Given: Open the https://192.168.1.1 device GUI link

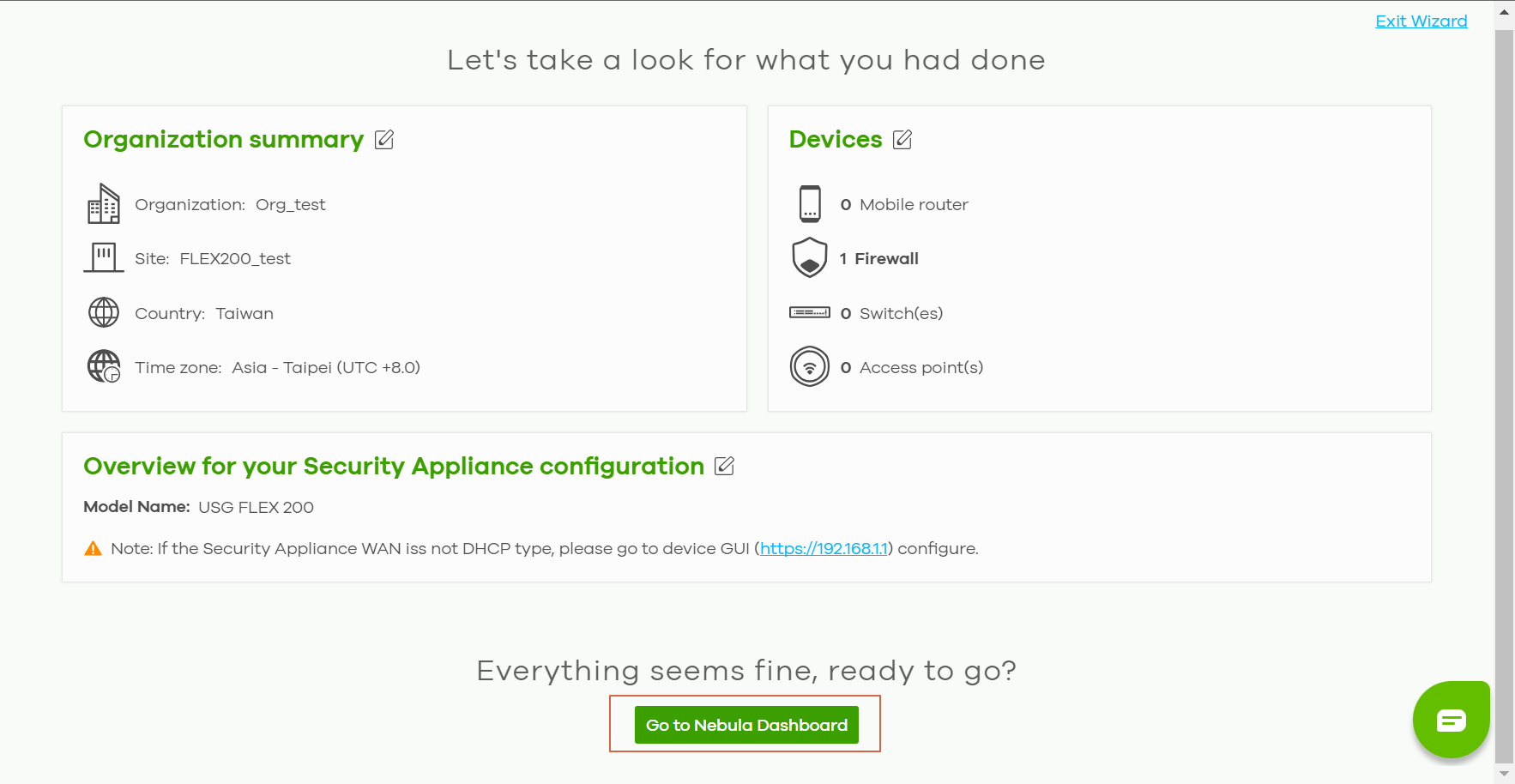Looking at the screenshot, I should click(x=824, y=548).
